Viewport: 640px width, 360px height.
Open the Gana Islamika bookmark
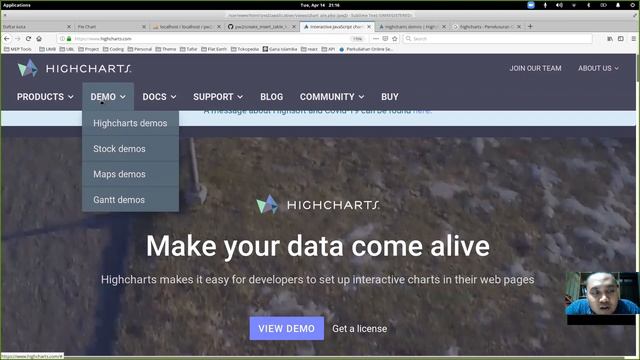(280, 49)
